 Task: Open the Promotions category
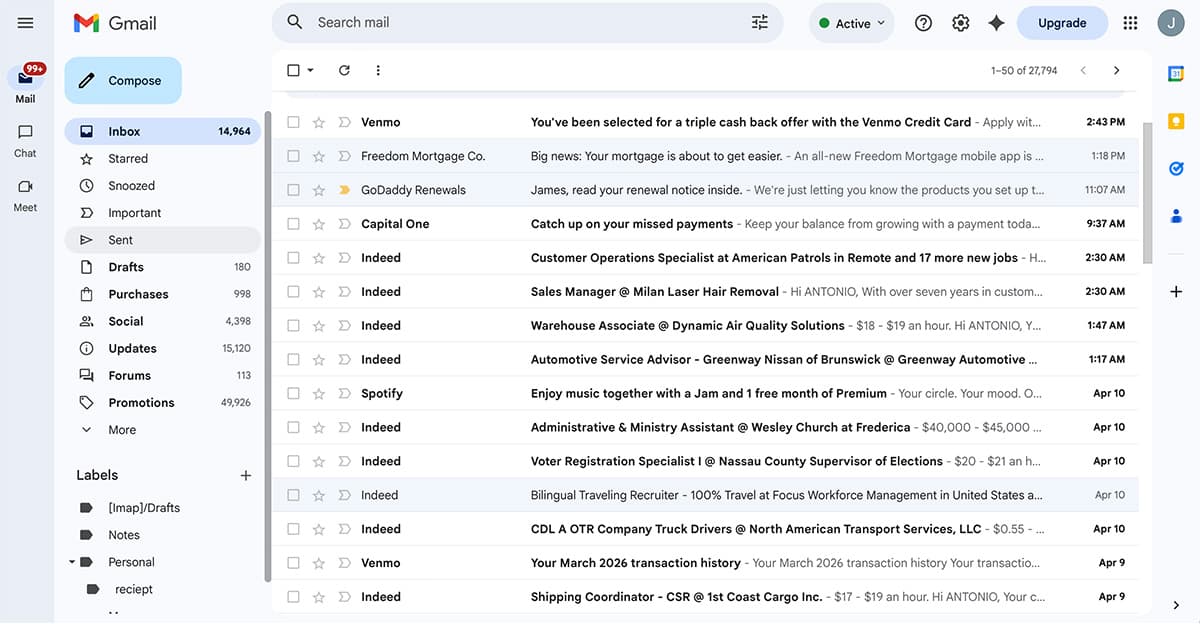click(x=162, y=403)
